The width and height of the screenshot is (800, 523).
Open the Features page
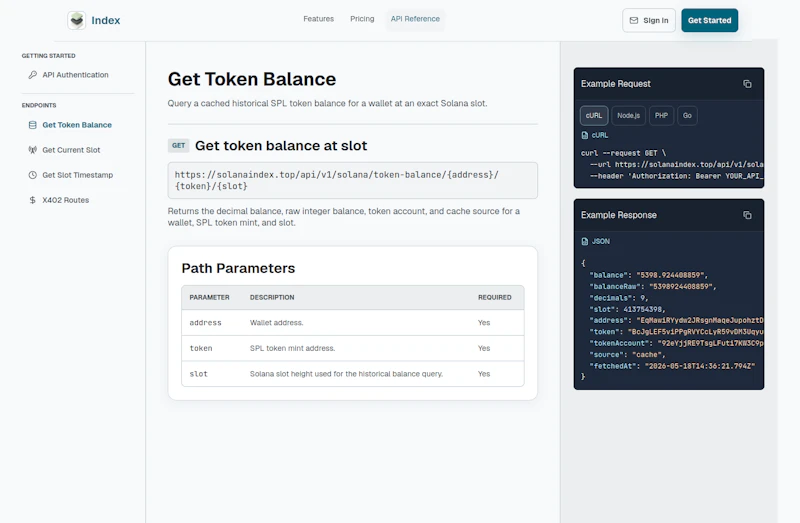318,19
